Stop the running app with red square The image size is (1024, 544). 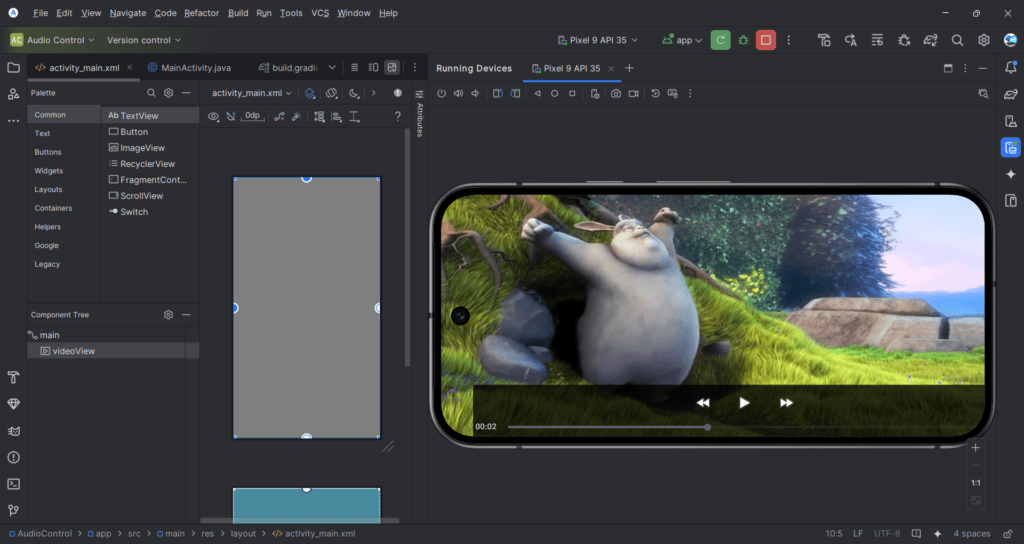point(765,40)
